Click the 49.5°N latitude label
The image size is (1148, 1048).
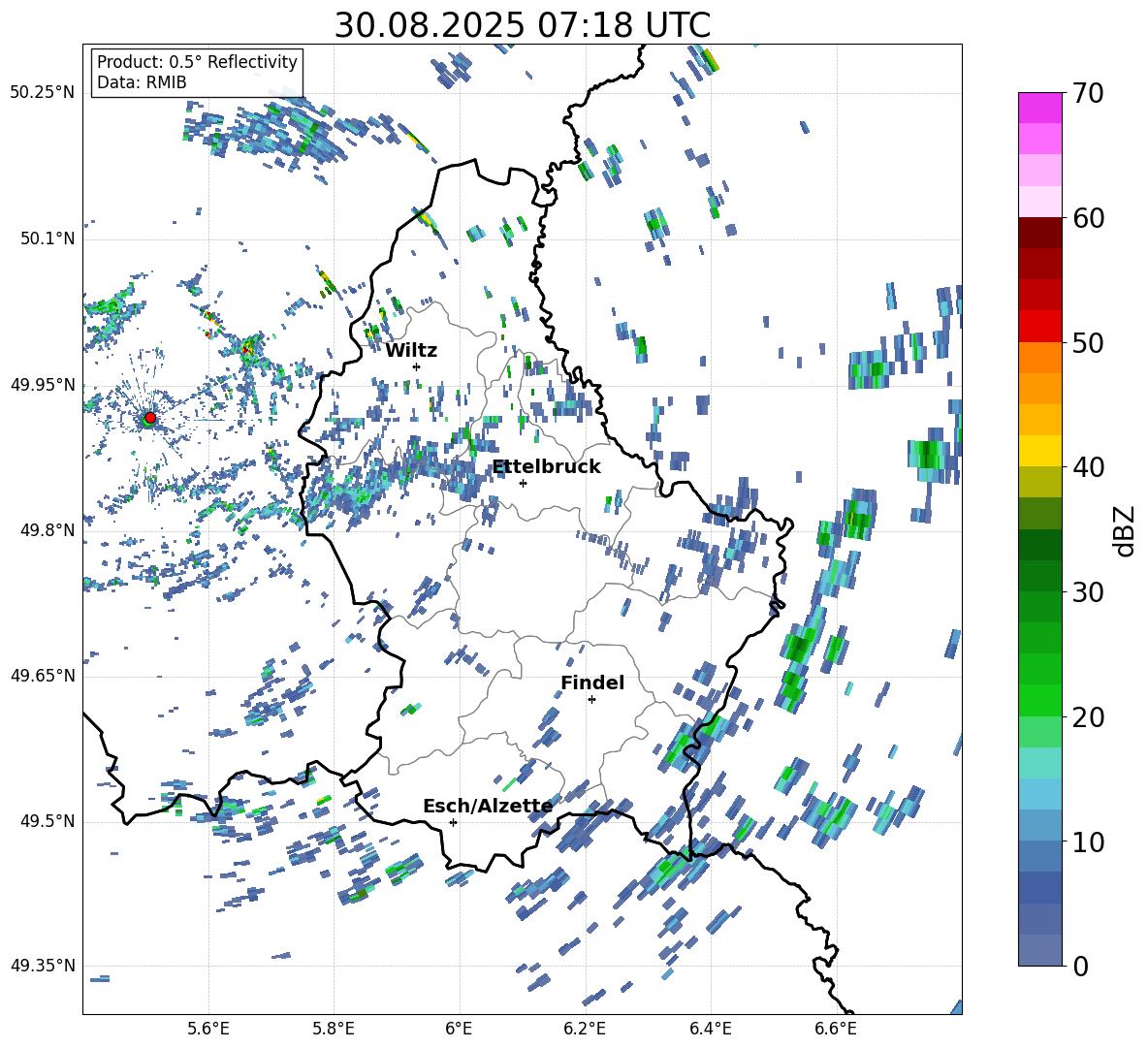click(x=48, y=821)
